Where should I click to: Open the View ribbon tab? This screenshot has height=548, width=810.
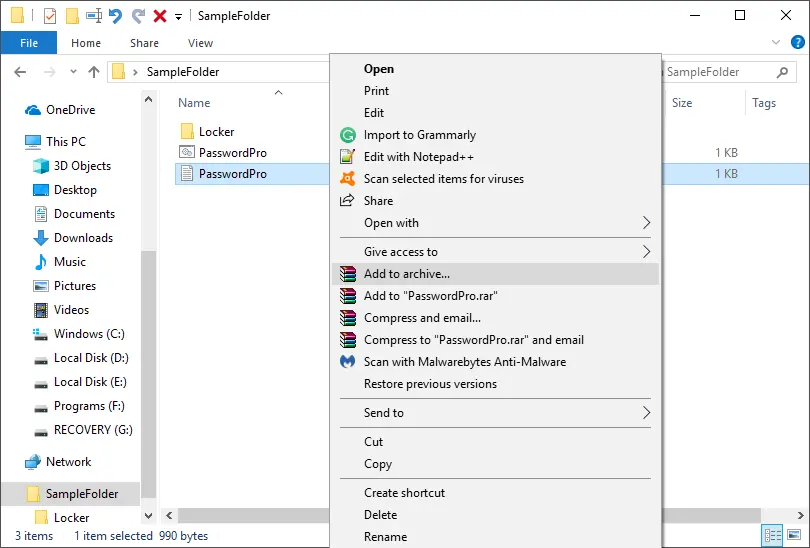click(200, 43)
